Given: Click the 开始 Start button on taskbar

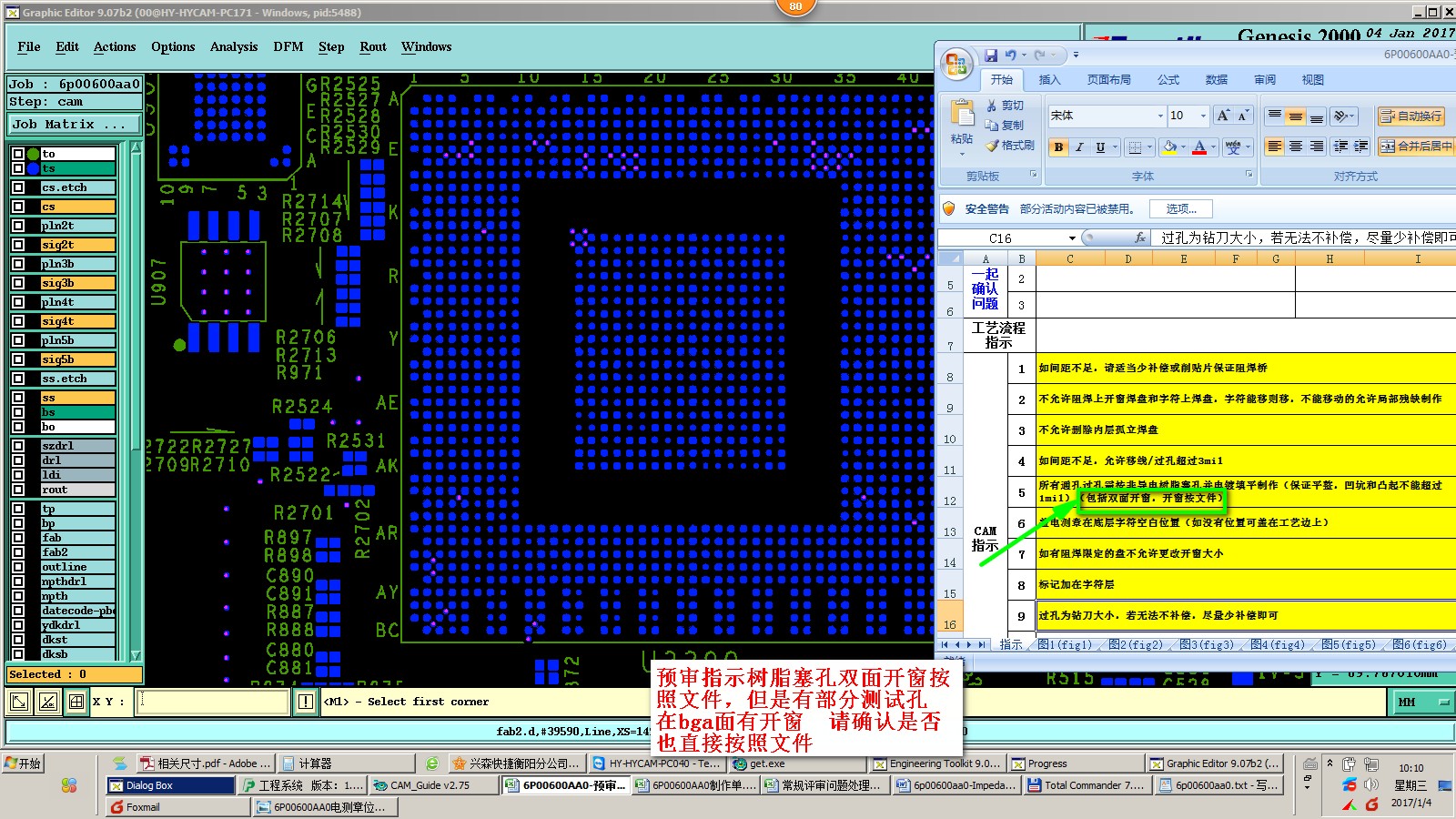Looking at the screenshot, I should [24, 763].
